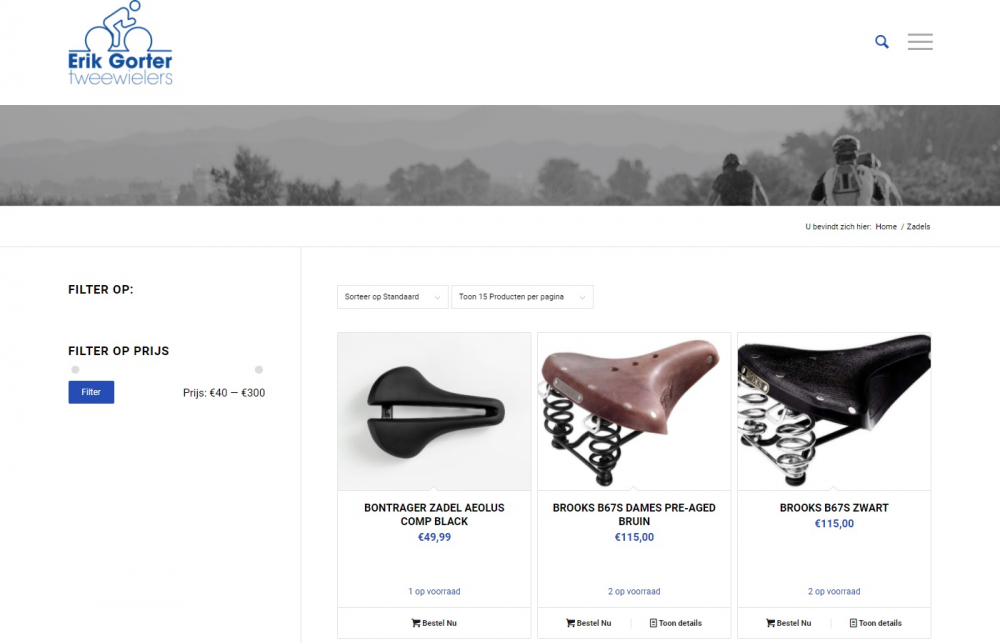Screen dimensions: 1000x643
Task: Click cart icon for Bontrager Aeolus saddle
Action: point(416,623)
